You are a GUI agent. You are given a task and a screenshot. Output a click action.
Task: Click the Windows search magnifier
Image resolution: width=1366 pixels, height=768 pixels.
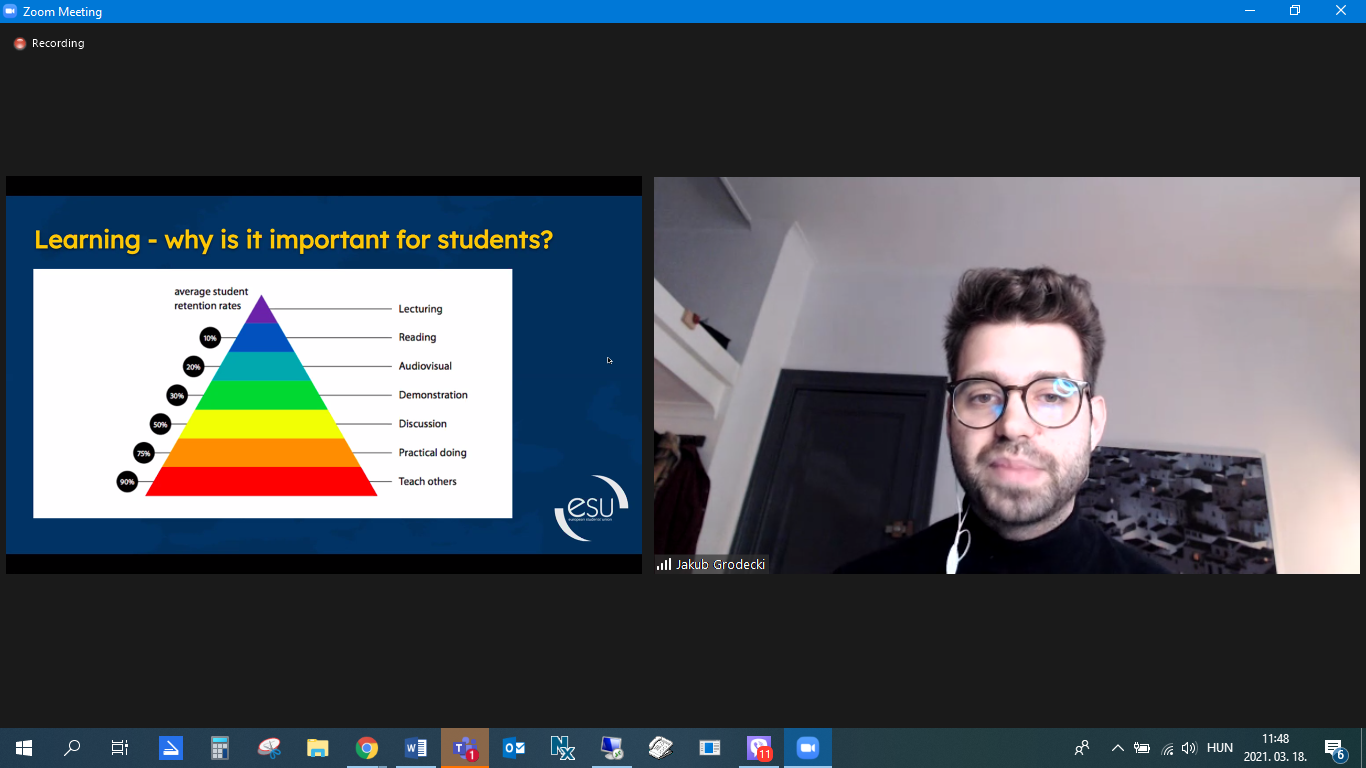[72, 748]
